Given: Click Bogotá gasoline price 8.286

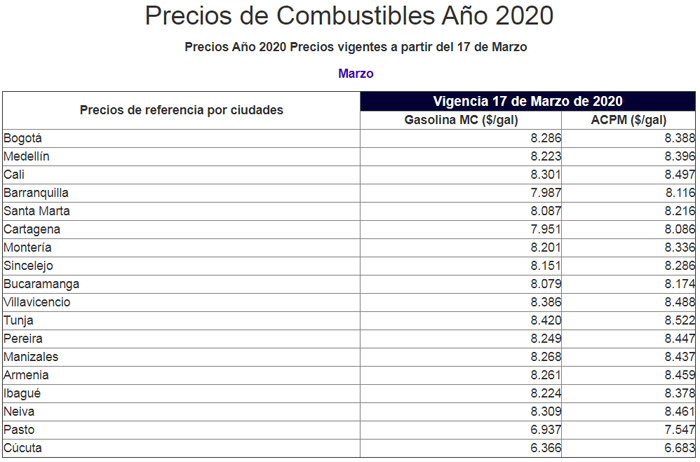Looking at the screenshot, I should coord(544,138).
